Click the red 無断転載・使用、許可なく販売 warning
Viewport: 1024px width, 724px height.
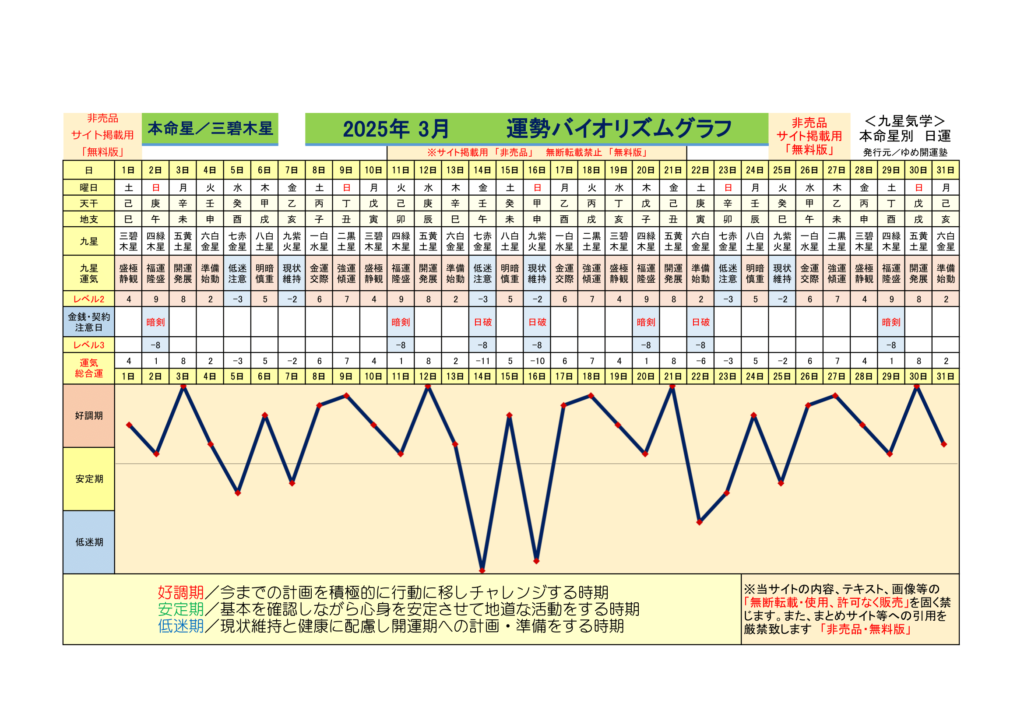[x=826, y=603]
